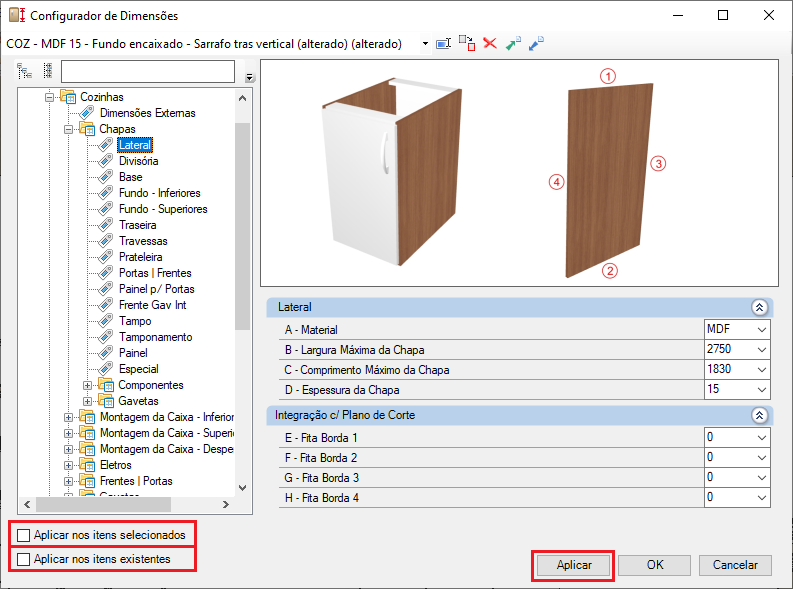Open the Fita Borda 3 dropdown
Screen dimensions: 793x589
(762, 478)
